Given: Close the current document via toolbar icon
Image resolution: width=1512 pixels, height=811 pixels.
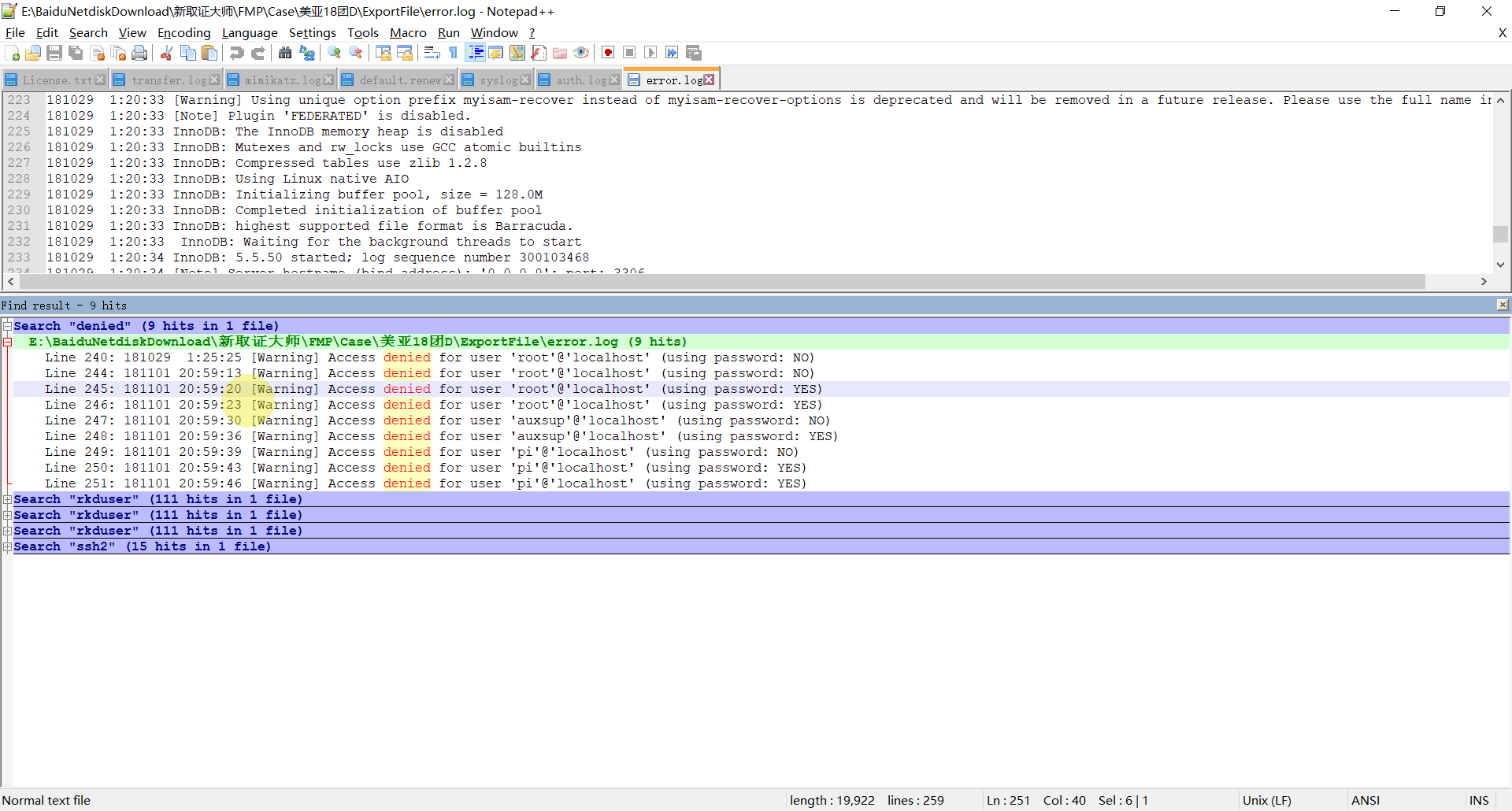Looking at the screenshot, I should tap(98, 53).
